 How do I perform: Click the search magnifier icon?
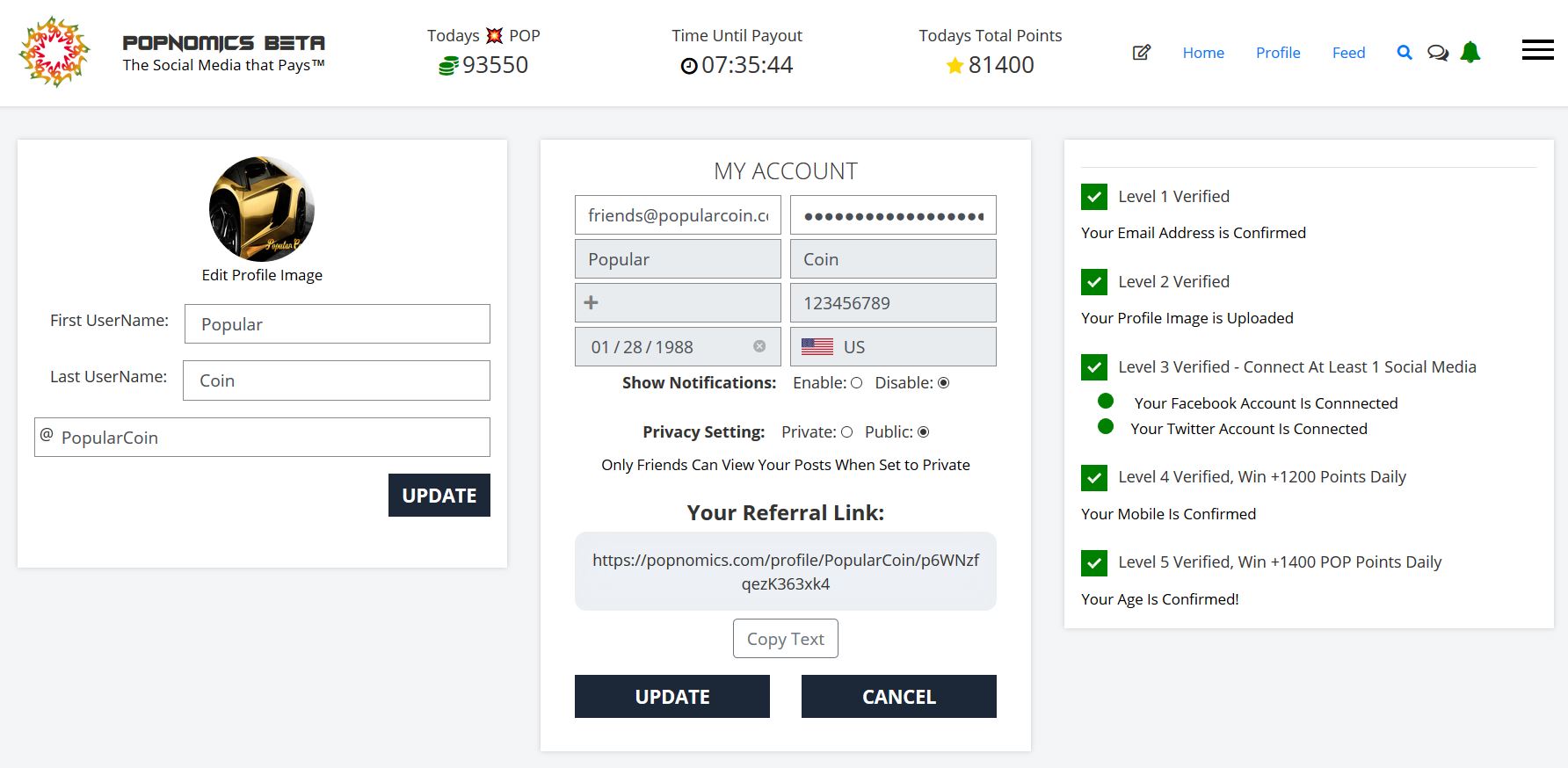click(1404, 53)
